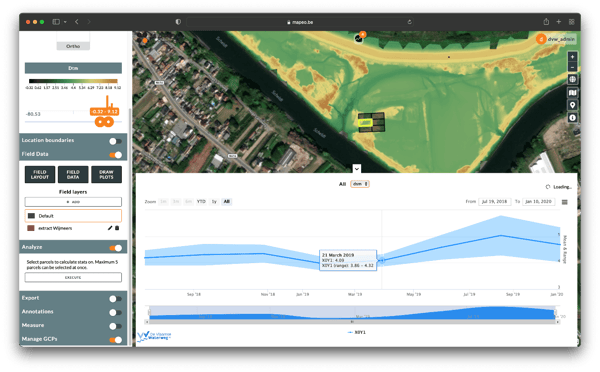Select the YTD zoom range

[x=201, y=201]
